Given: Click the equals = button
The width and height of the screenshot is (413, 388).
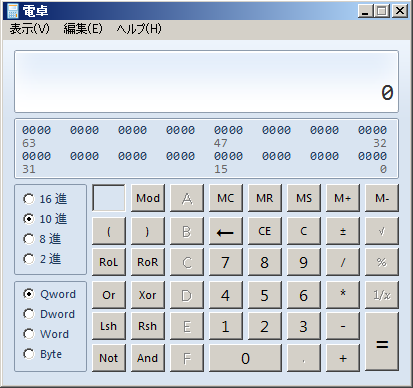Looking at the screenshot, I should [x=382, y=342].
